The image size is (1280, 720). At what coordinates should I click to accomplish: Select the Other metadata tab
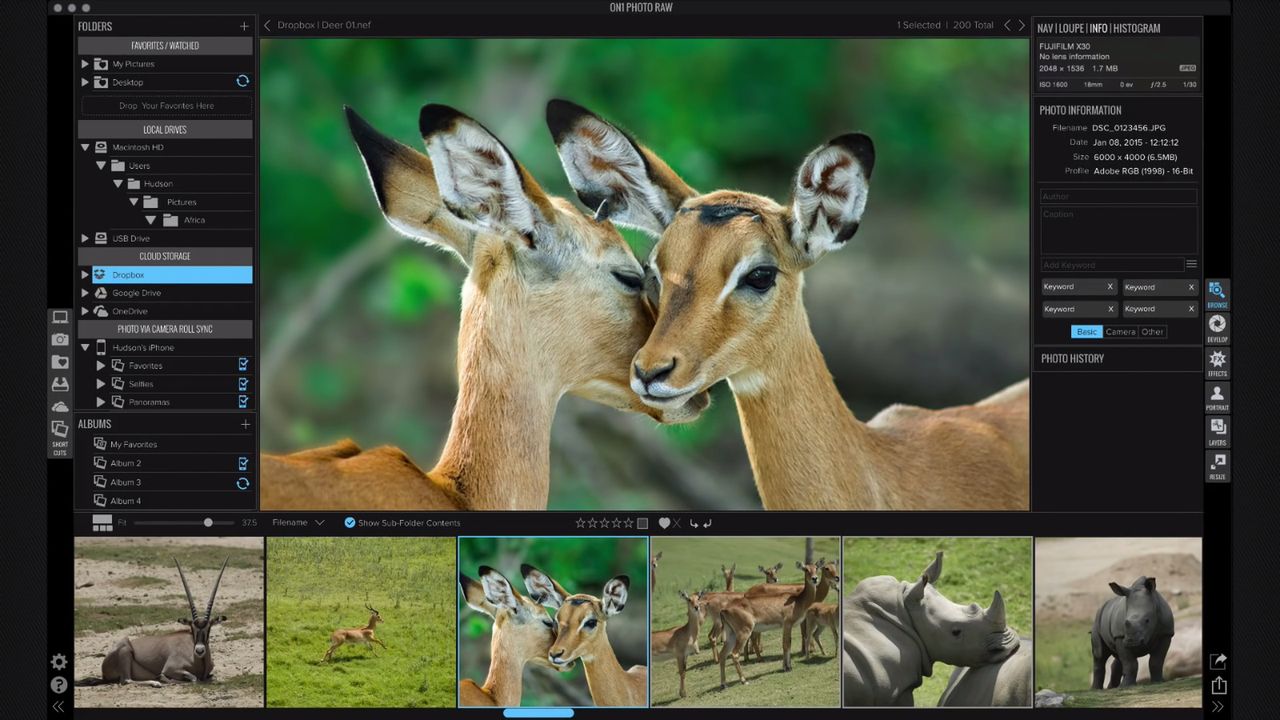(x=1153, y=332)
